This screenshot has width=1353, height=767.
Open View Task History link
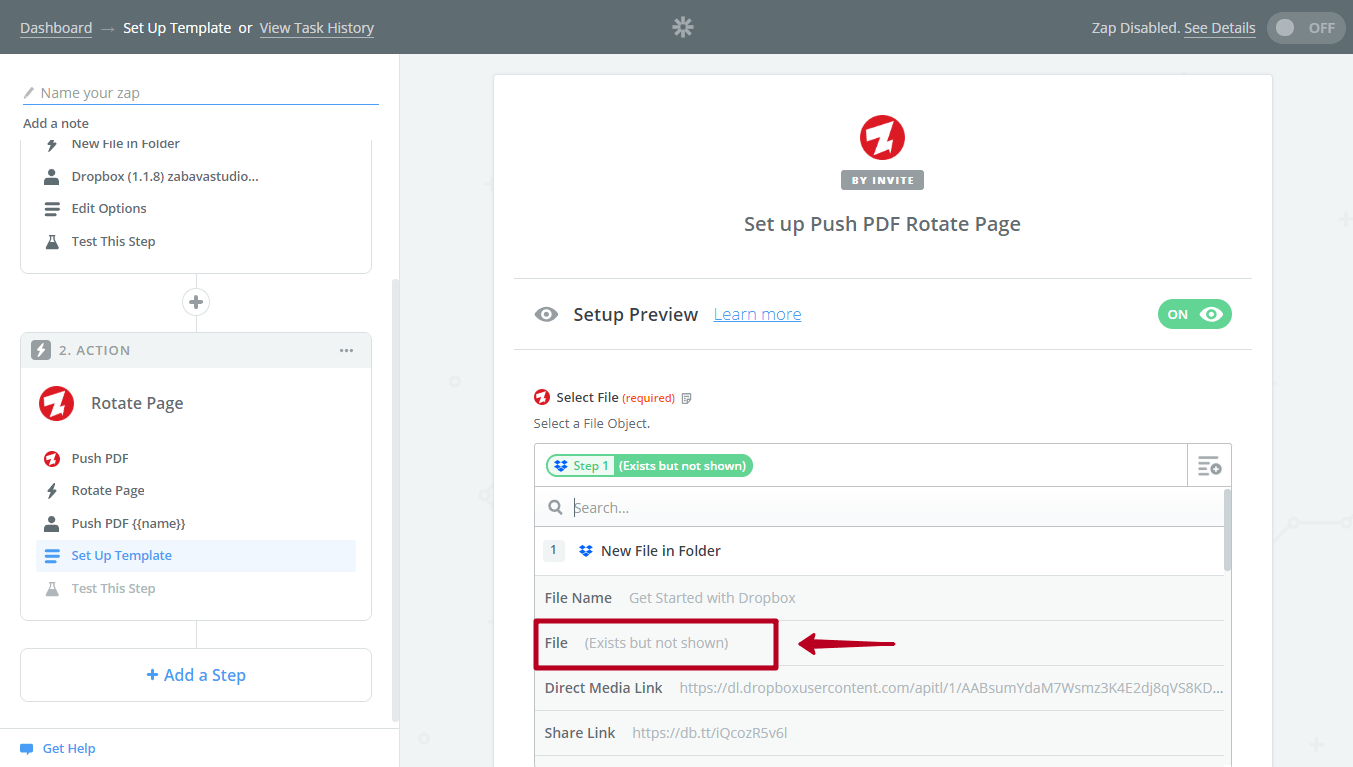tap(317, 28)
